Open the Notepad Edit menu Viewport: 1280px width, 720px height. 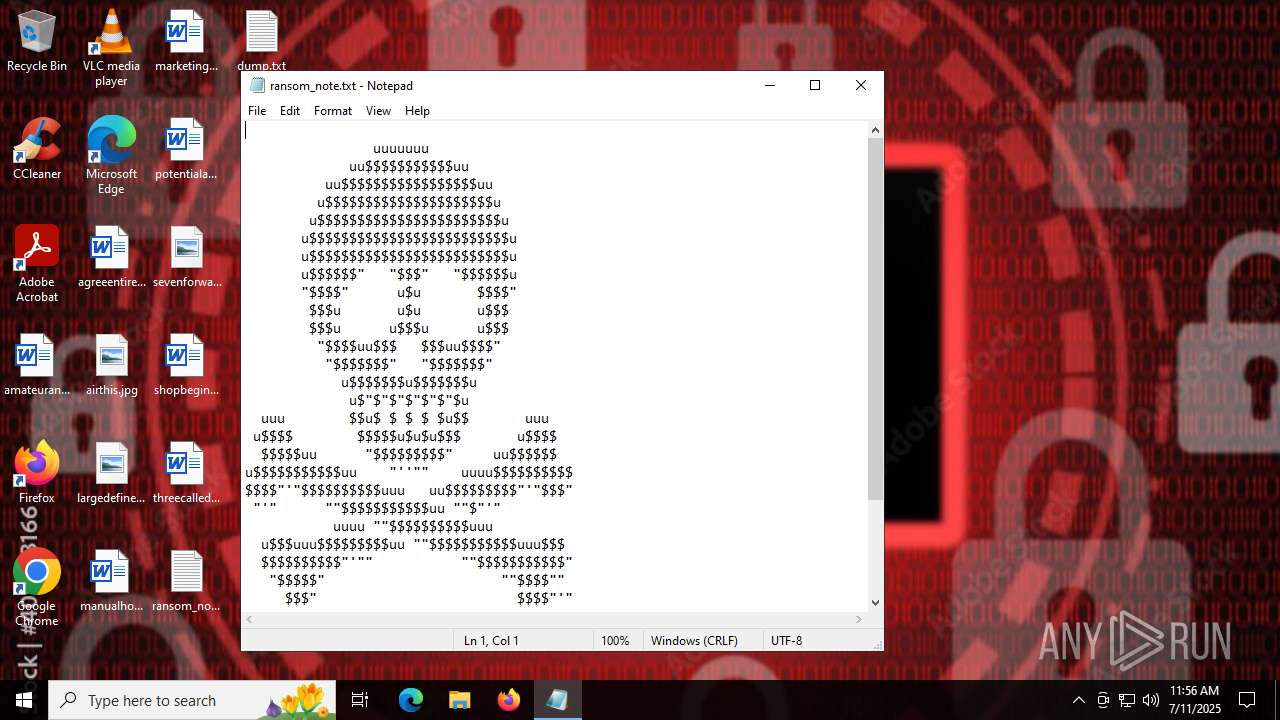coord(290,111)
